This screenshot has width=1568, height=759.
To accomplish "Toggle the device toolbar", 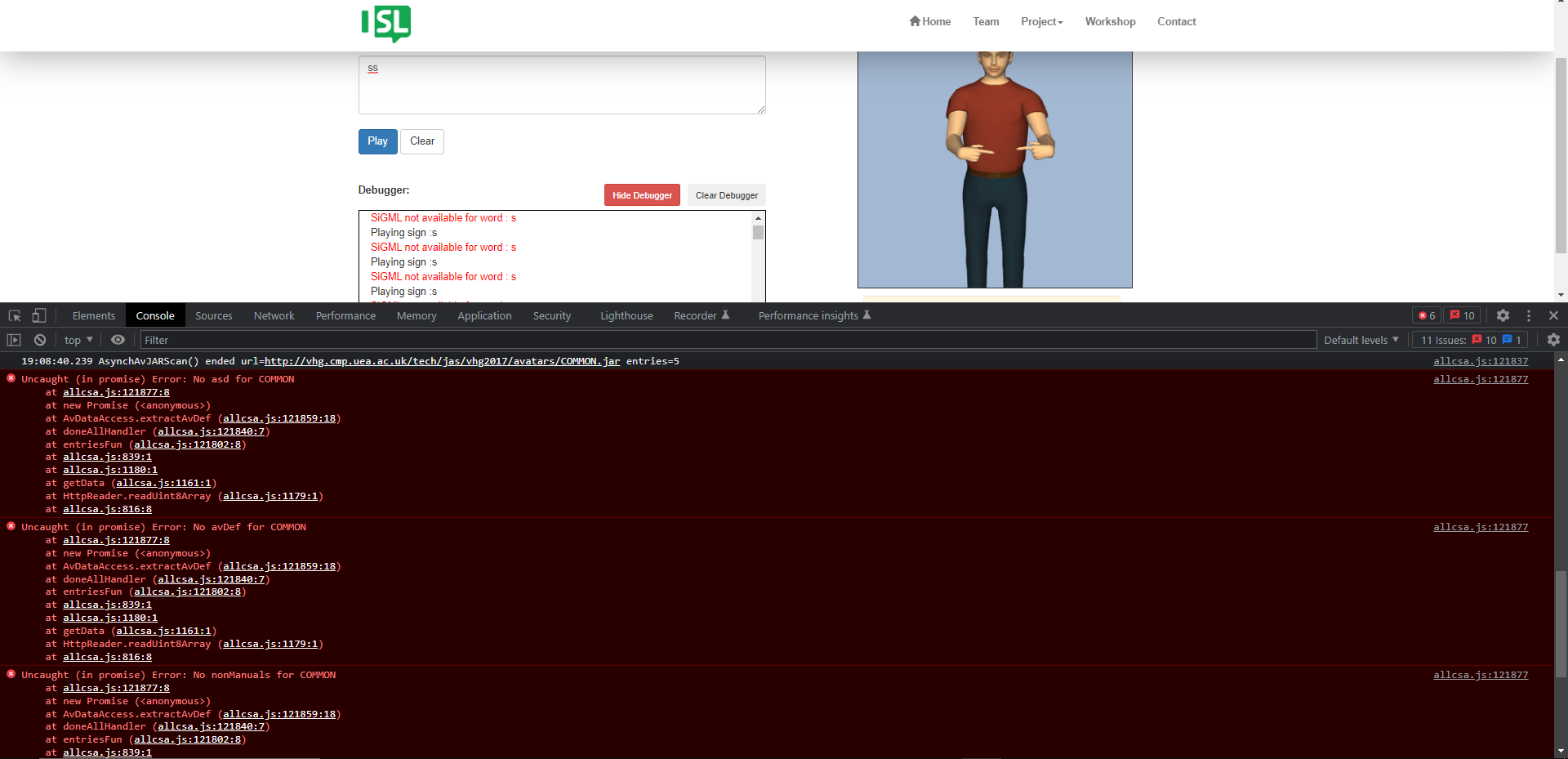I will click(x=39, y=315).
